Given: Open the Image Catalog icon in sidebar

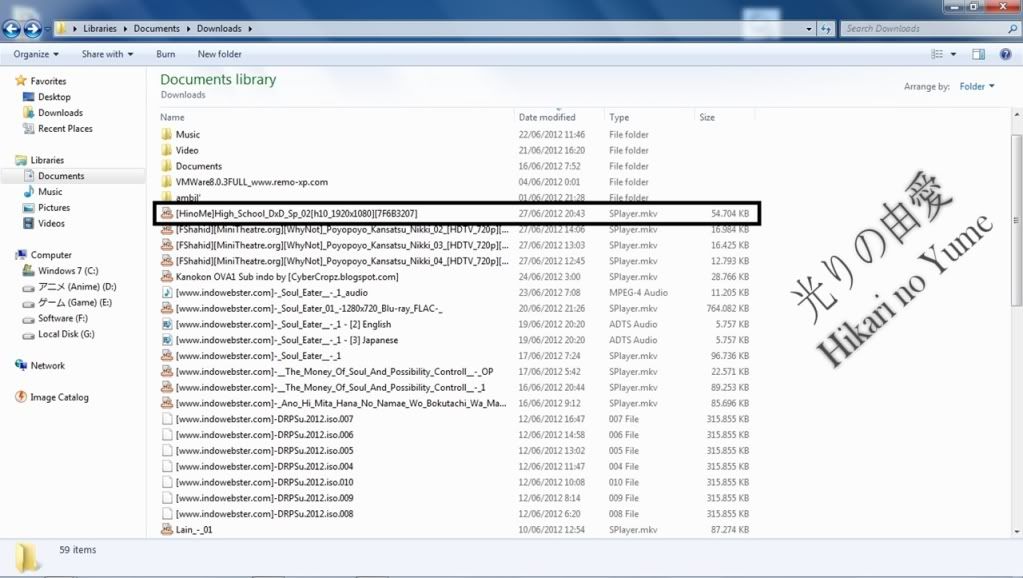Looking at the screenshot, I should [x=21, y=397].
